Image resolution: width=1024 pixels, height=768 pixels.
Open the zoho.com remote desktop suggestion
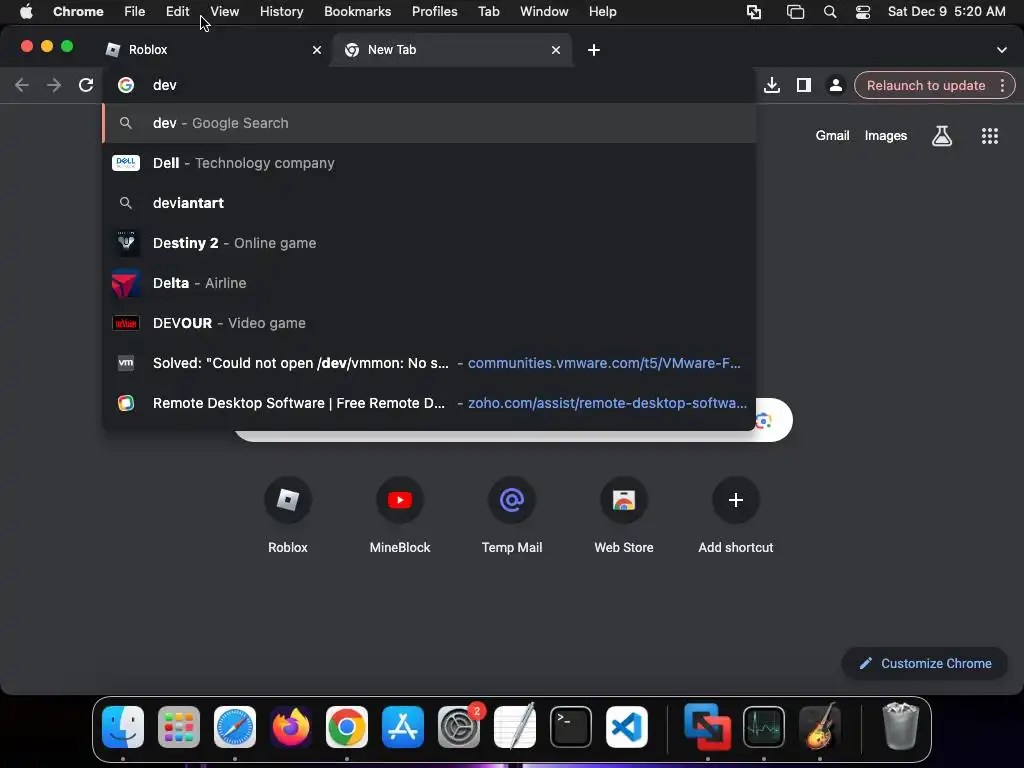429,403
